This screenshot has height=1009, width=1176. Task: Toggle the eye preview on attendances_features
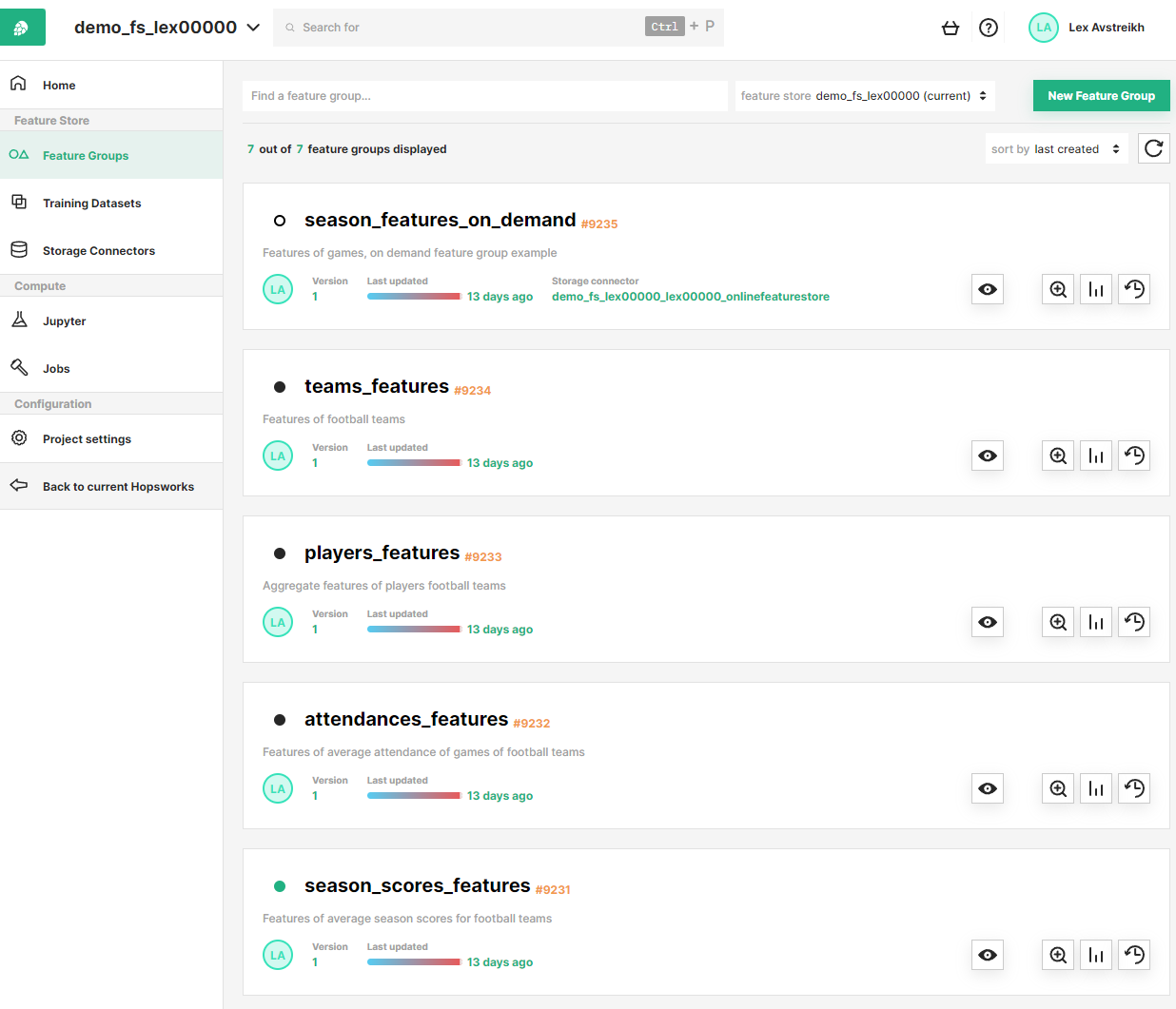click(x=987, y=788)
